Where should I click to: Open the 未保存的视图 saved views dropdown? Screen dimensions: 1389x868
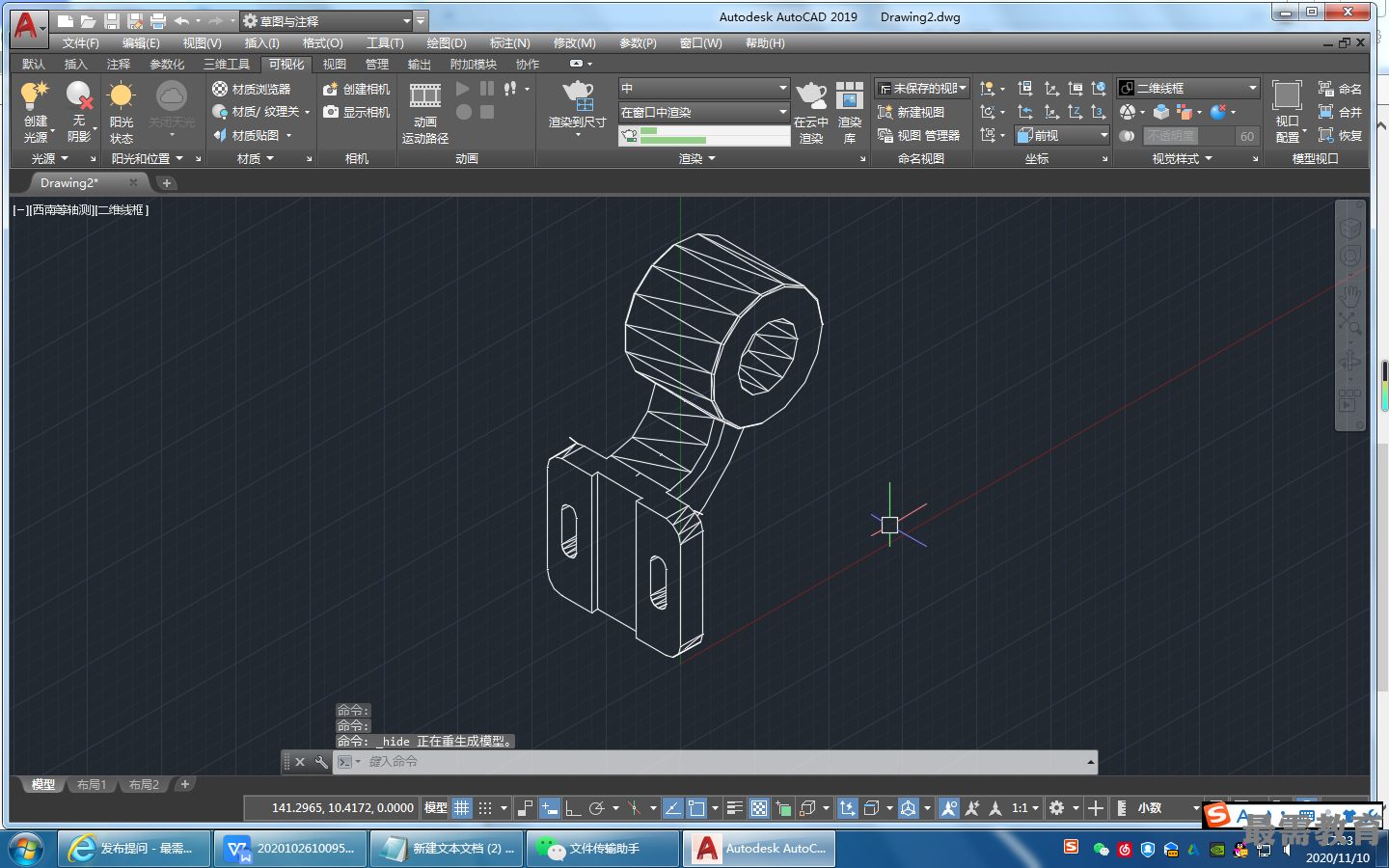[921, 88]
